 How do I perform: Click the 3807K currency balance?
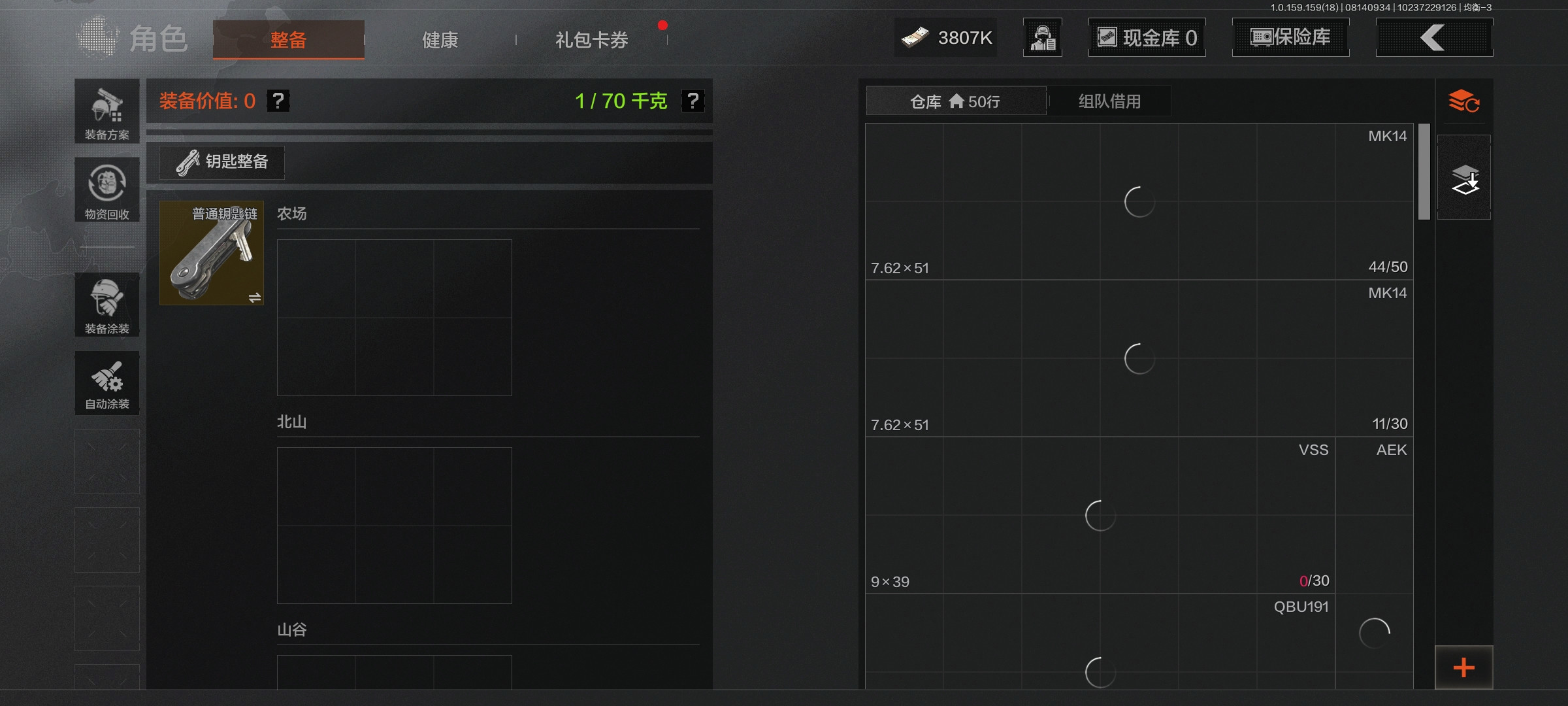click(x=945, y=37)
